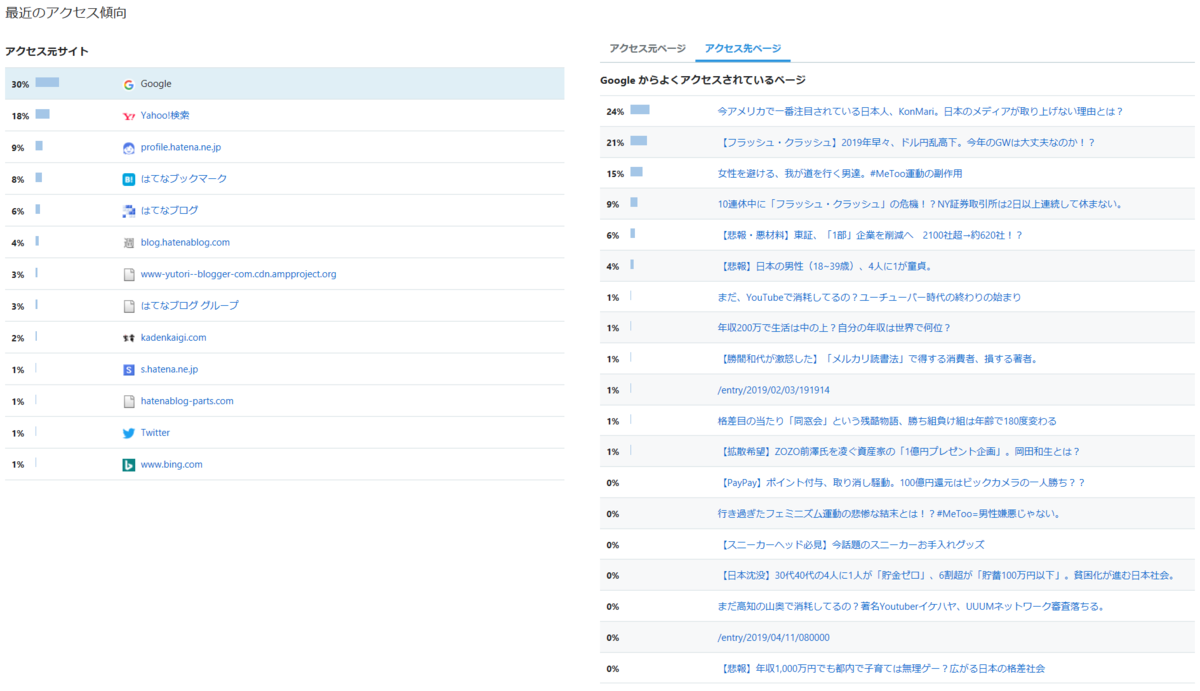The width and height of the screenshot is (1200, 691).
Task: Click the profile.hatena.ne.jp avatar icon
Action: [128, 148]
